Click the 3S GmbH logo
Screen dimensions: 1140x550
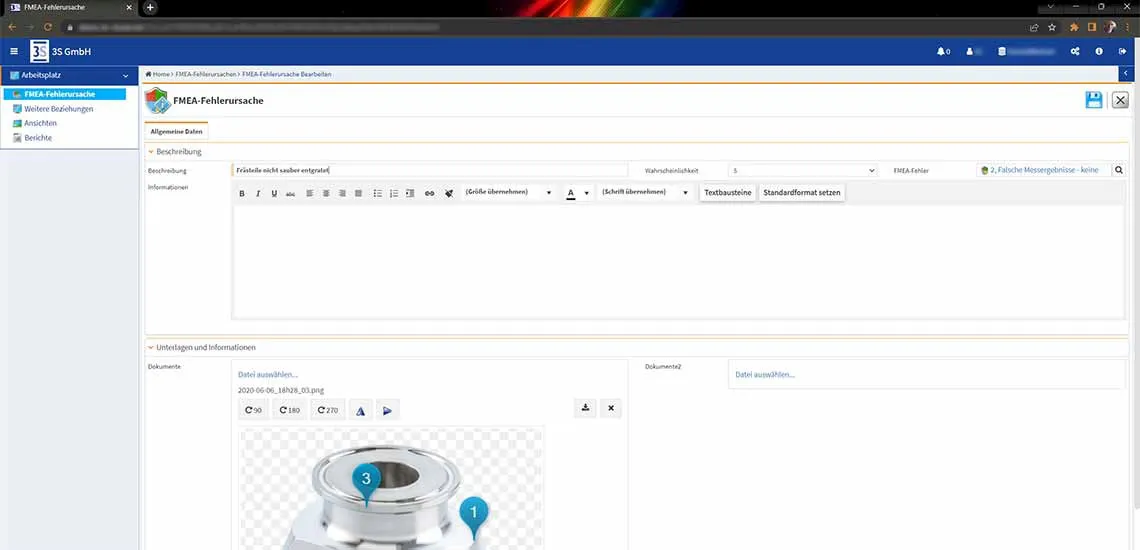click(x=39, y=52)
